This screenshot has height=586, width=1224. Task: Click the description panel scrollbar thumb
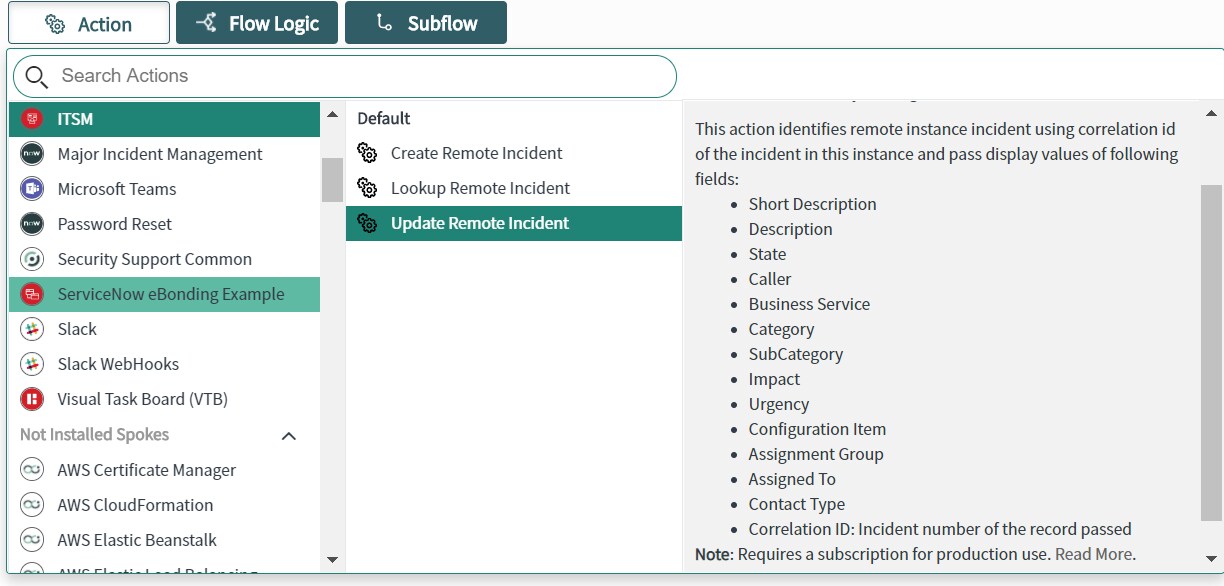click(x=1211, y=352)
